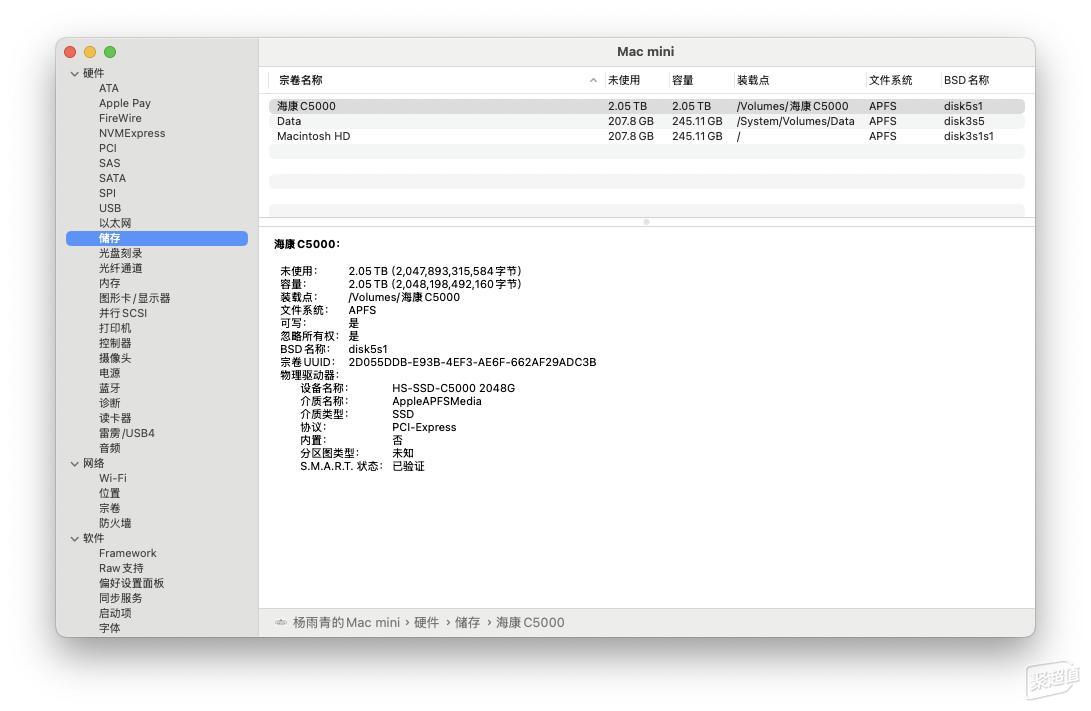
Task: Collapse the 软件 sidebar section
Action: pos(74,538)
